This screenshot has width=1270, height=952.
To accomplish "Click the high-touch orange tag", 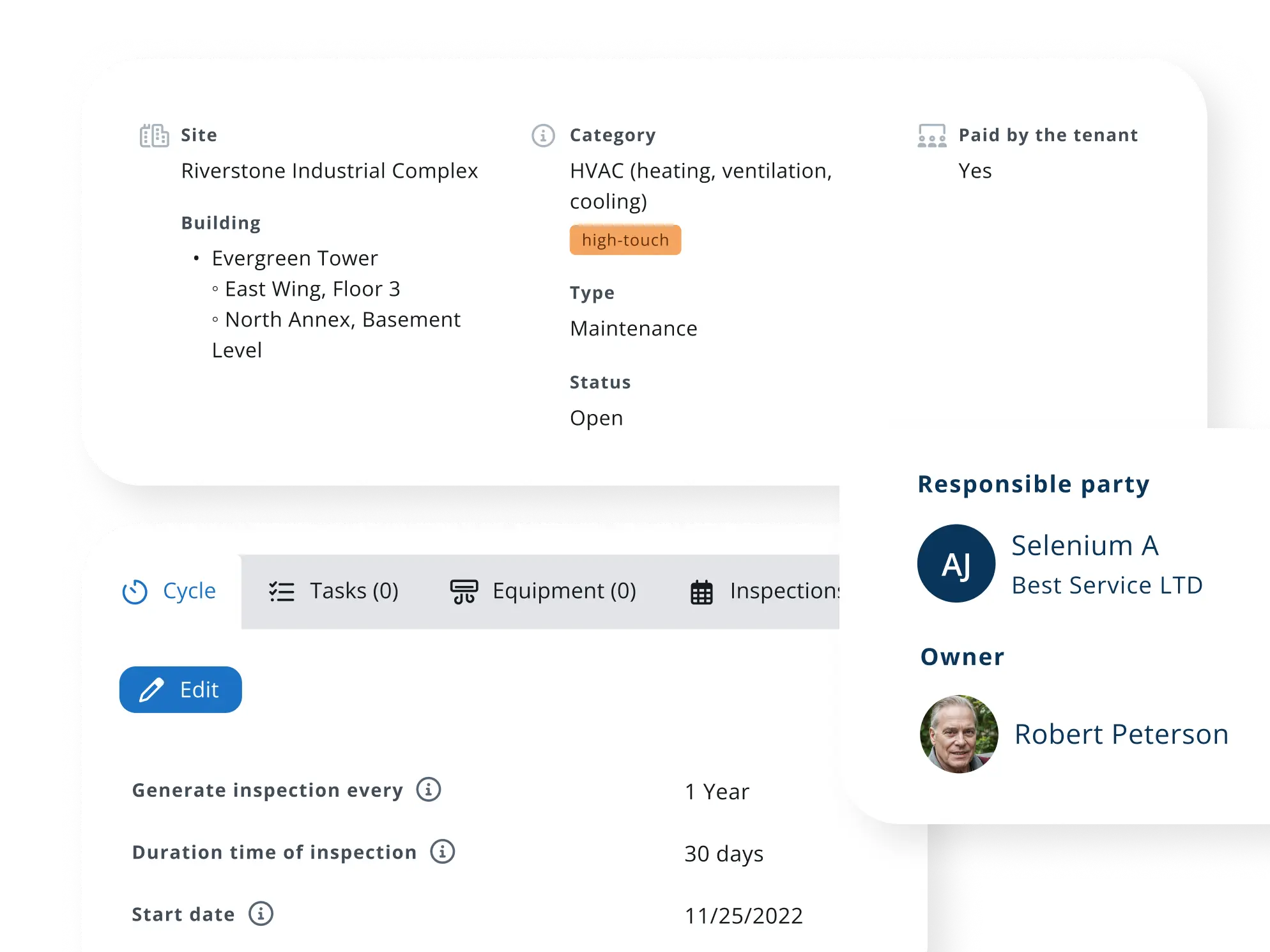I will point(625,240).
